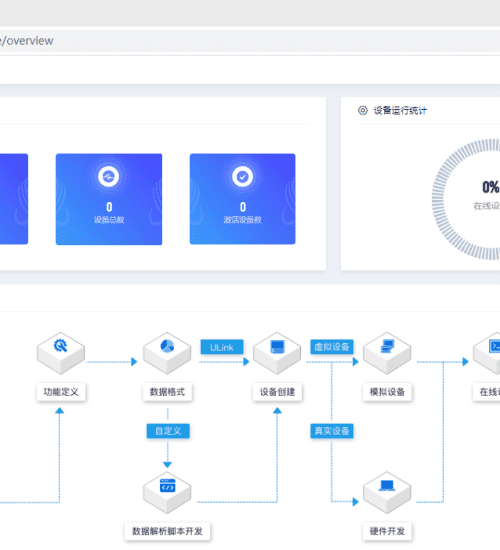Open the 数据格式 pie chart cube icon

pyautogui.click(x=167, y=353)
